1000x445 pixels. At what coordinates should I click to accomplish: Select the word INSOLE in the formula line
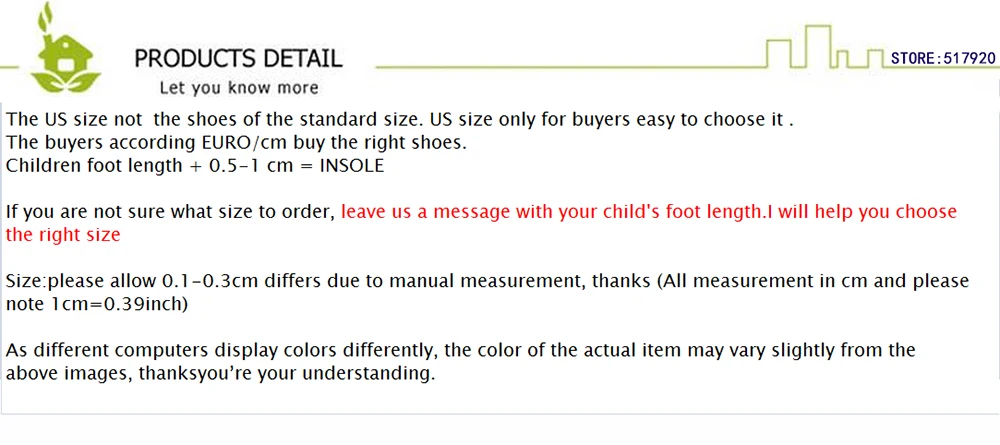pos(351,166)
